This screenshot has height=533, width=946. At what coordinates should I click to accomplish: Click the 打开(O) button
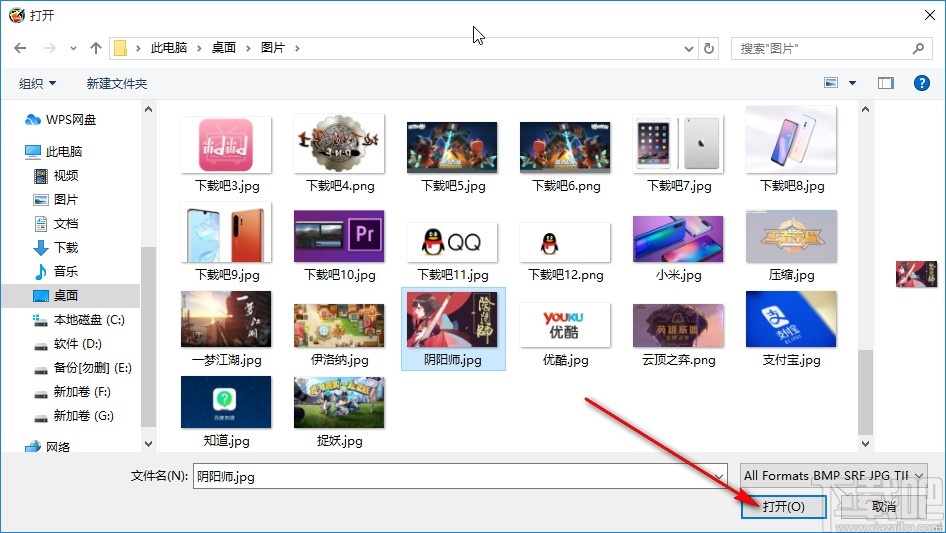pyautogui.click(x=783, y=506)
